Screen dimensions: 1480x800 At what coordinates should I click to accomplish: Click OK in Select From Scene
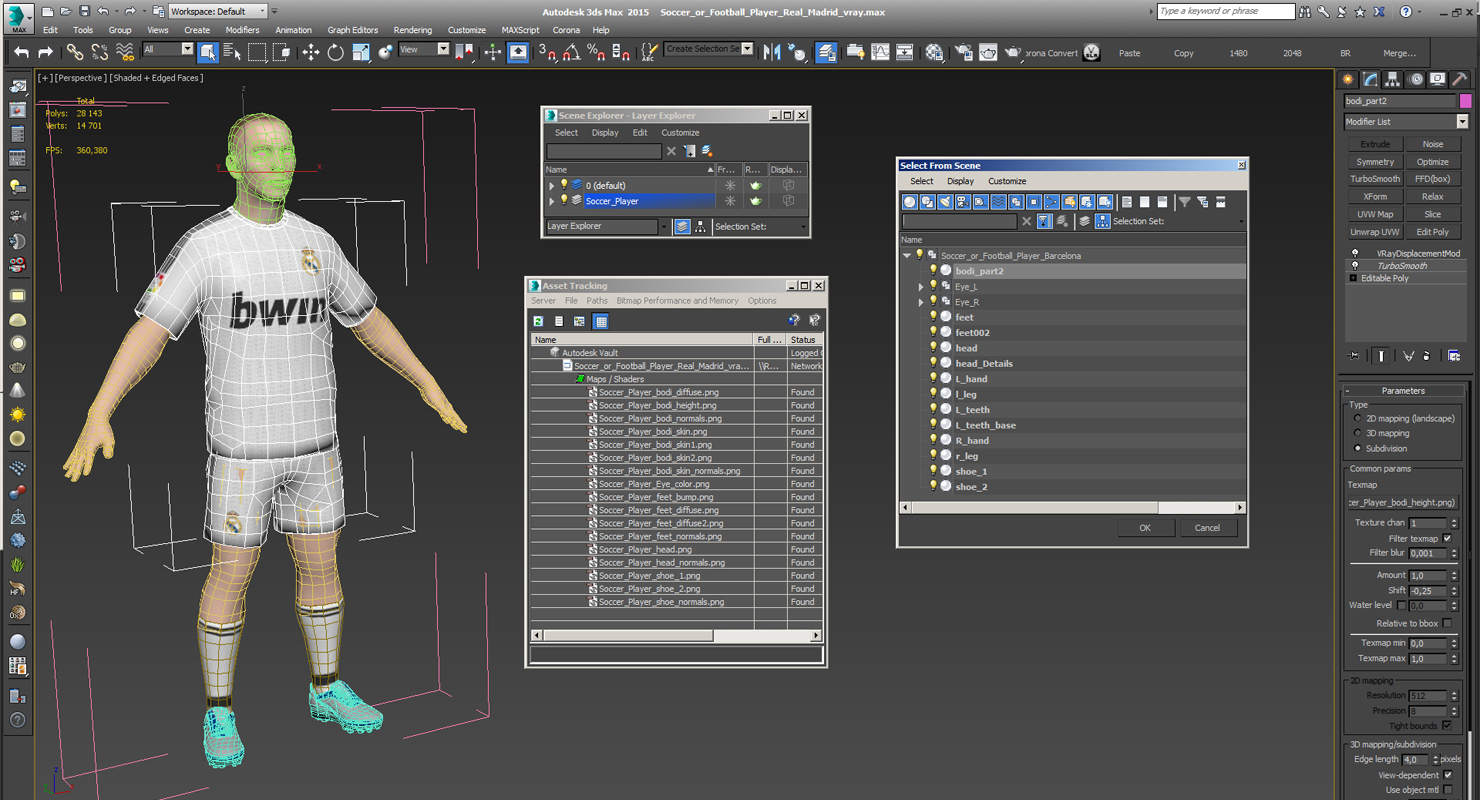(x=1145, y=528)
